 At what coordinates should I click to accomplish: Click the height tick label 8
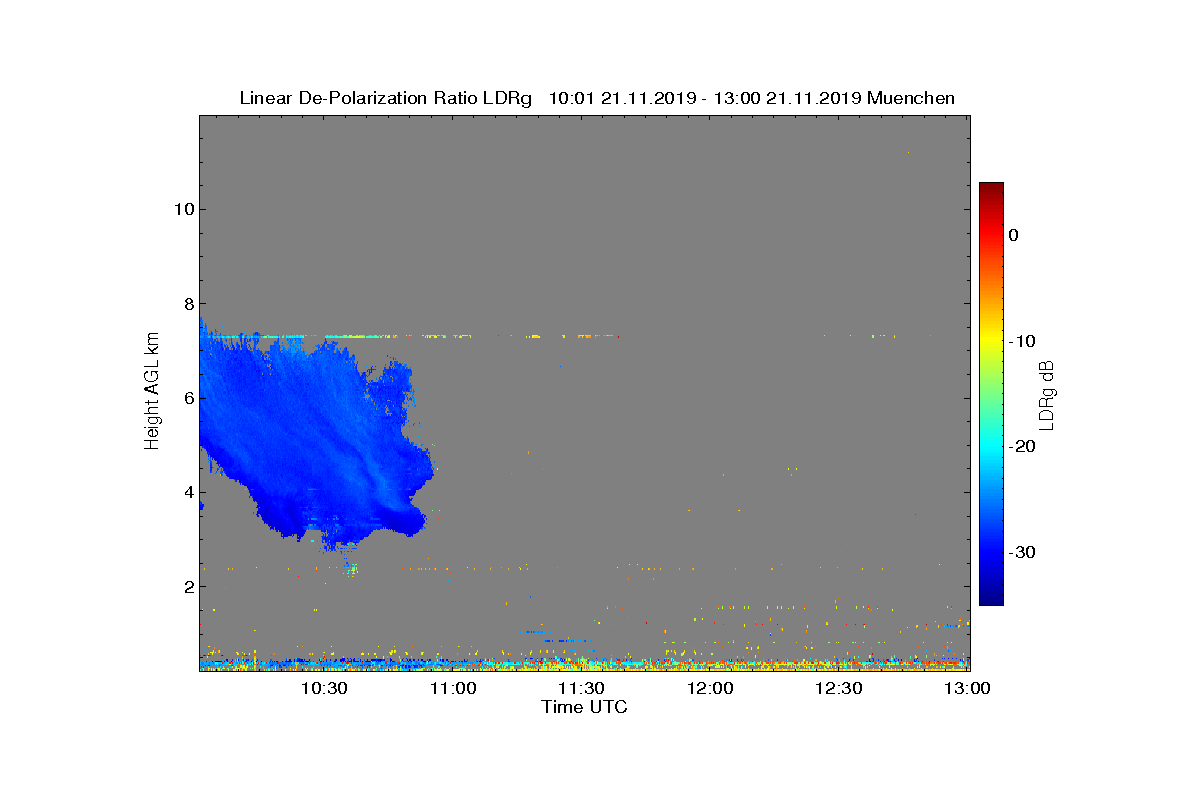(x=187, y=303)
